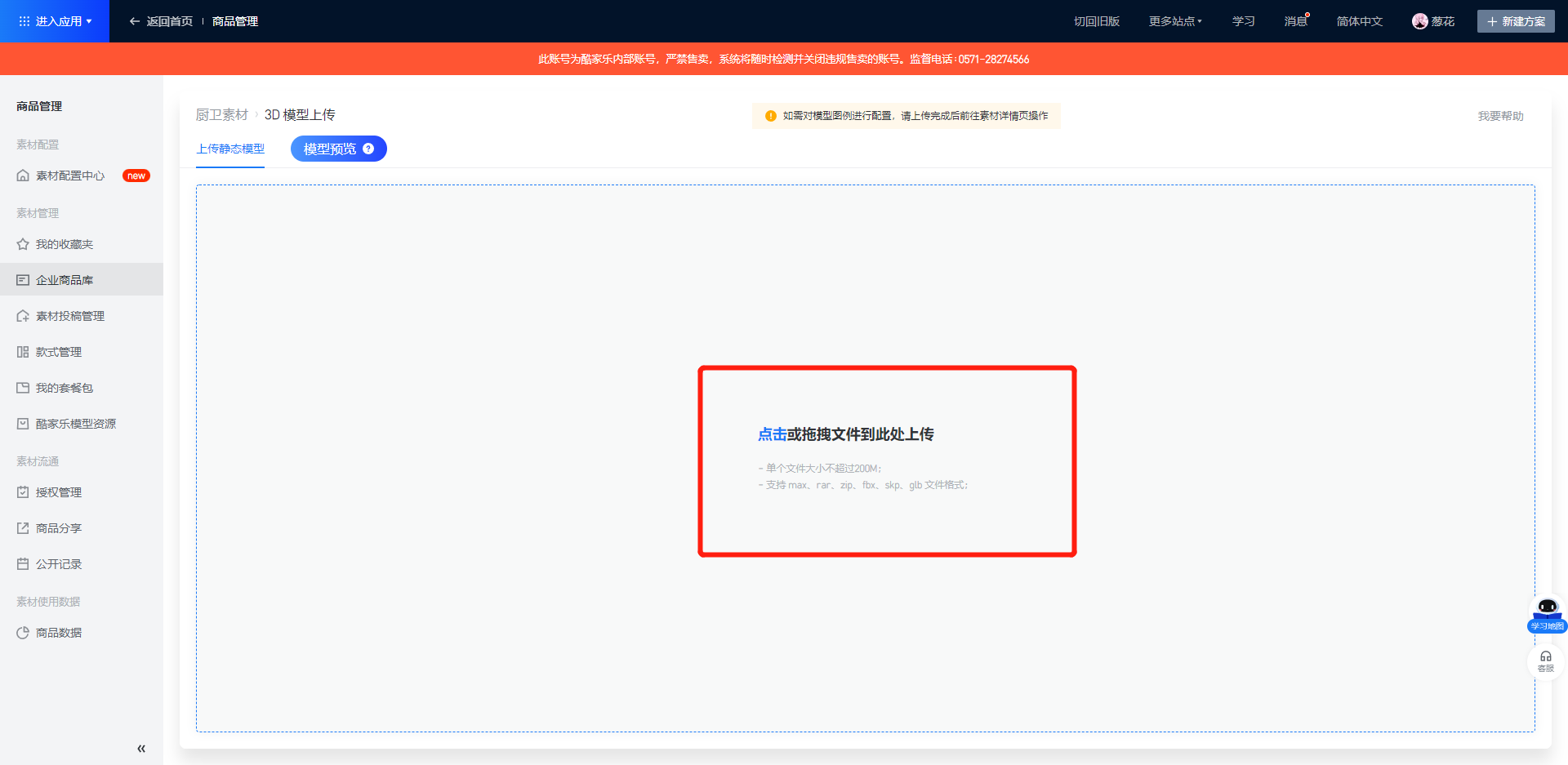The image size is (1568, 765).
Task: Click the 新建方案 button
Action: pyautogui.click(x=1516, y=21)
